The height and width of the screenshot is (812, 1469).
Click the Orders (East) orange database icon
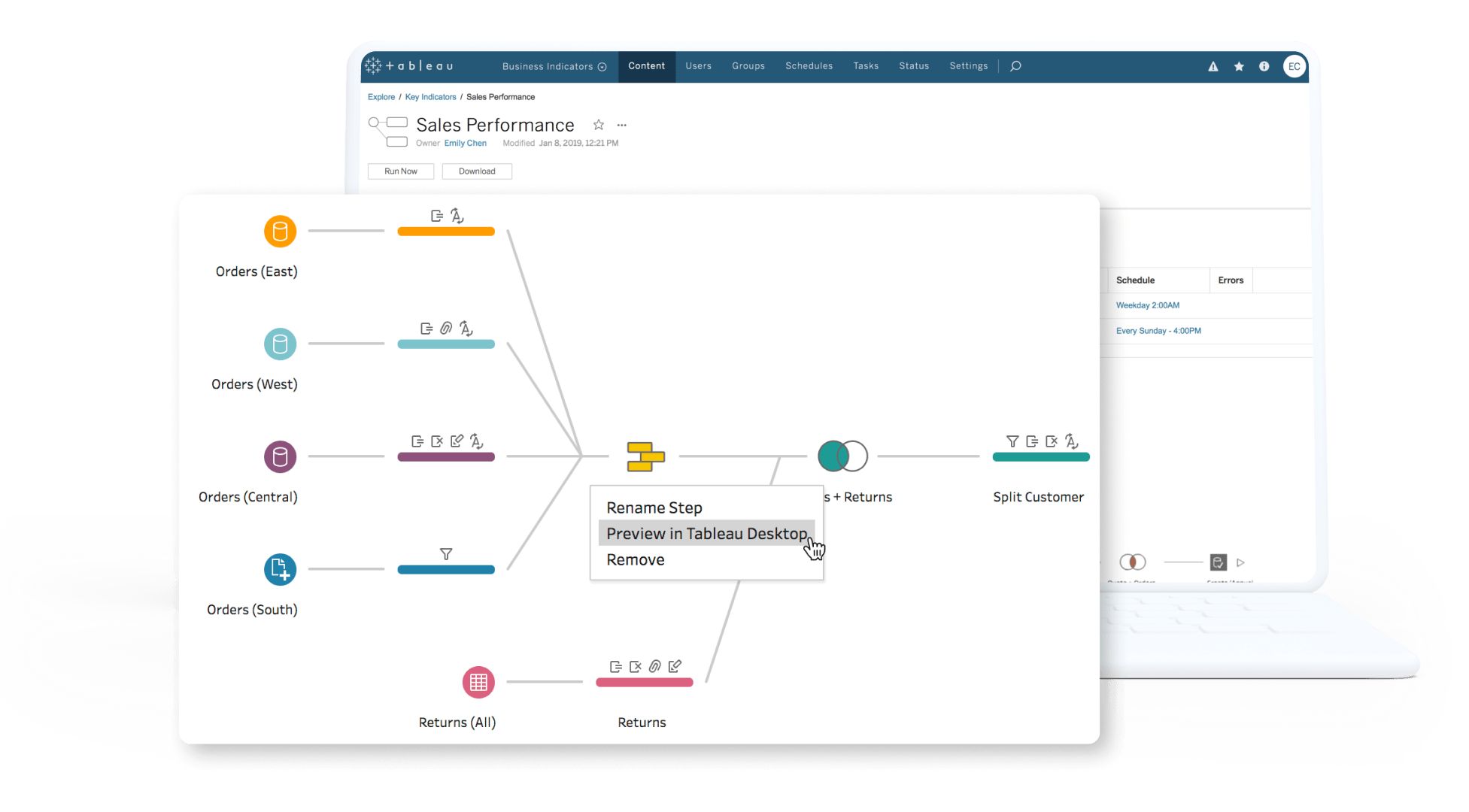[x=280, y=232]
